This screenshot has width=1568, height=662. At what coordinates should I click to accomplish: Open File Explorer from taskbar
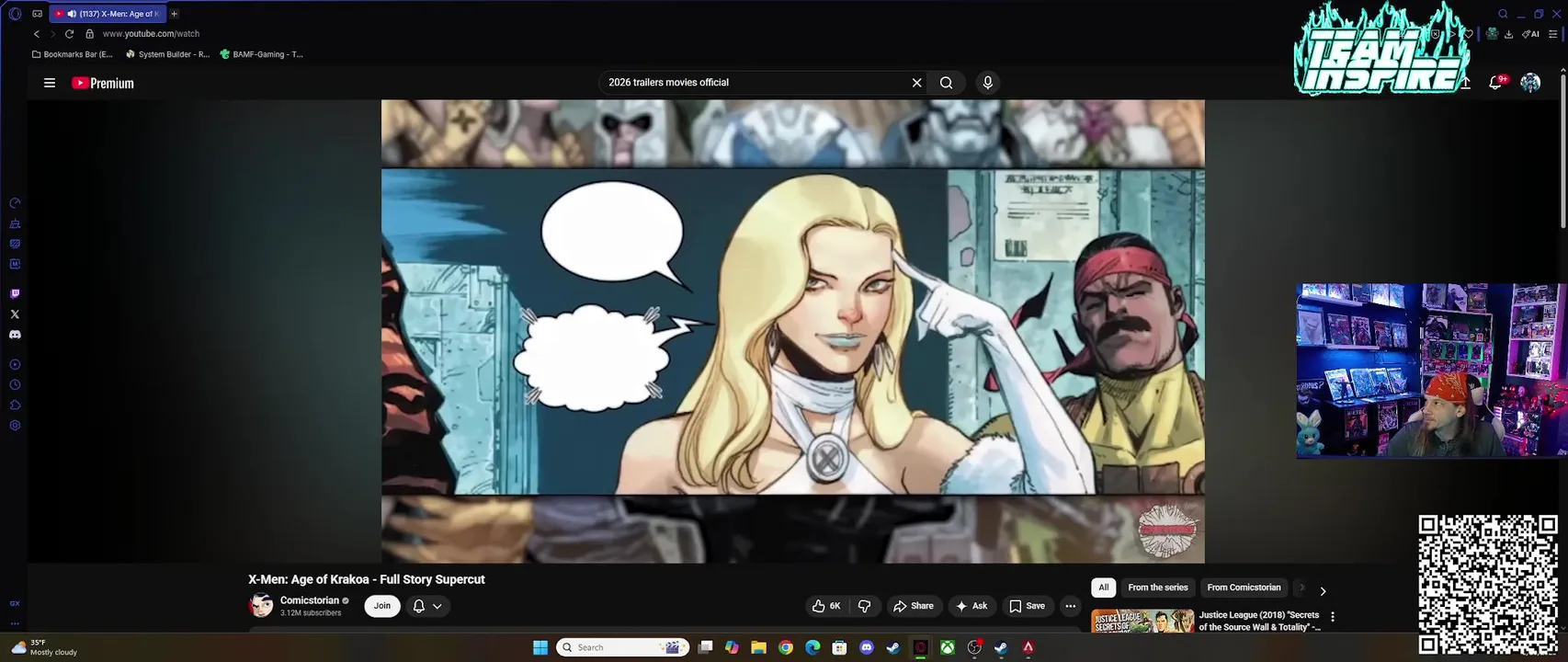coord(758,647)
